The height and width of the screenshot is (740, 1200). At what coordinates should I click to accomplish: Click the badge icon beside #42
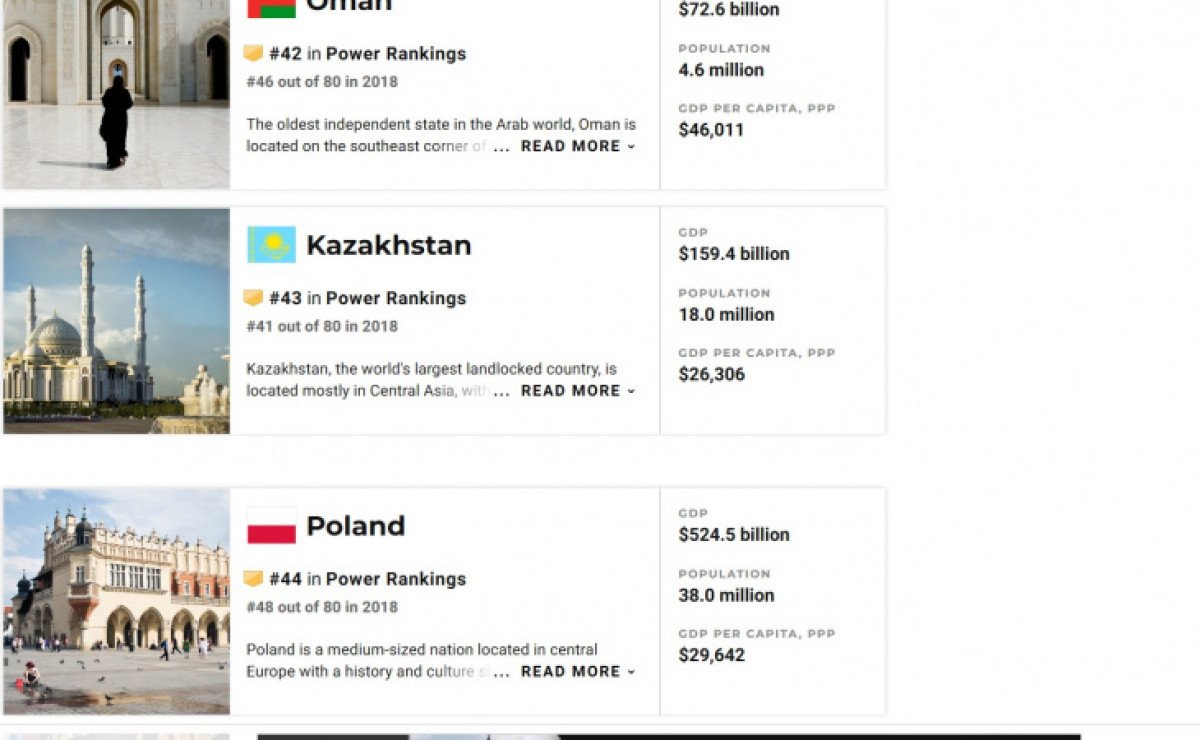[x=253, y=54]
